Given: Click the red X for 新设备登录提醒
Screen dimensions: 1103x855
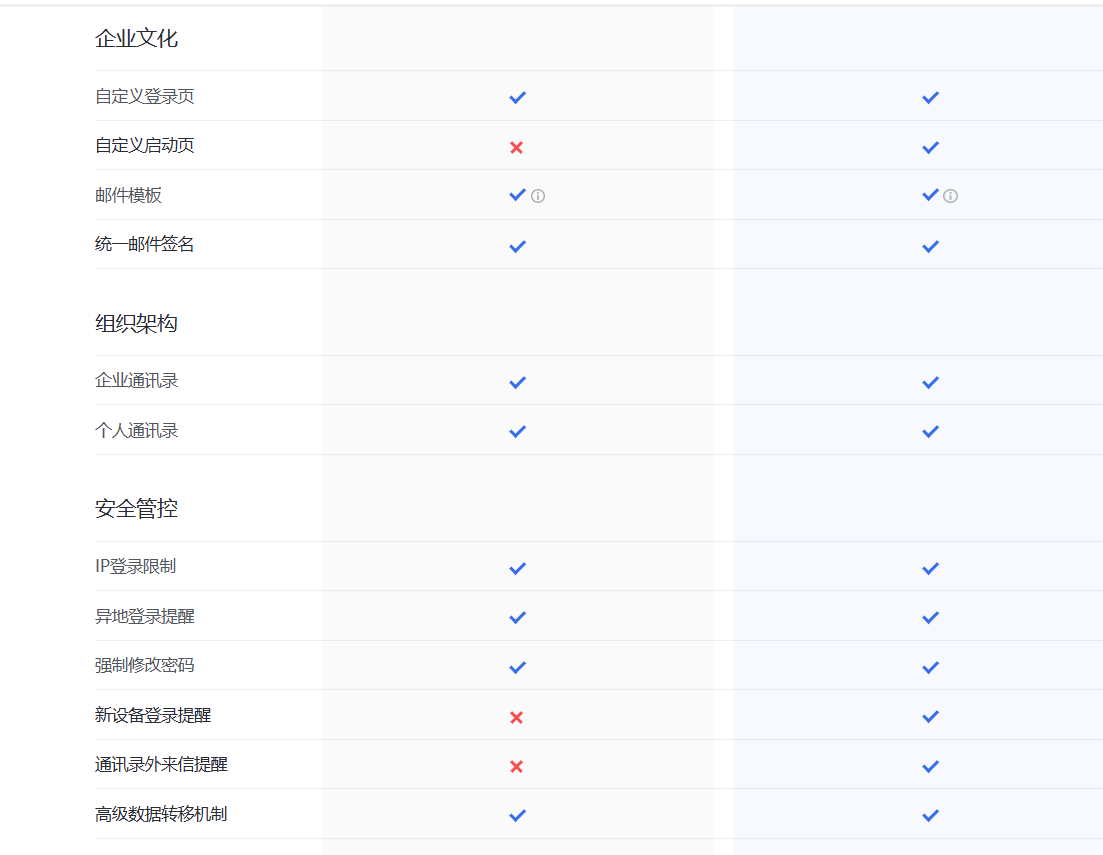Looking at the screenshot, I should pyautogui.click(x=517, y=716).
